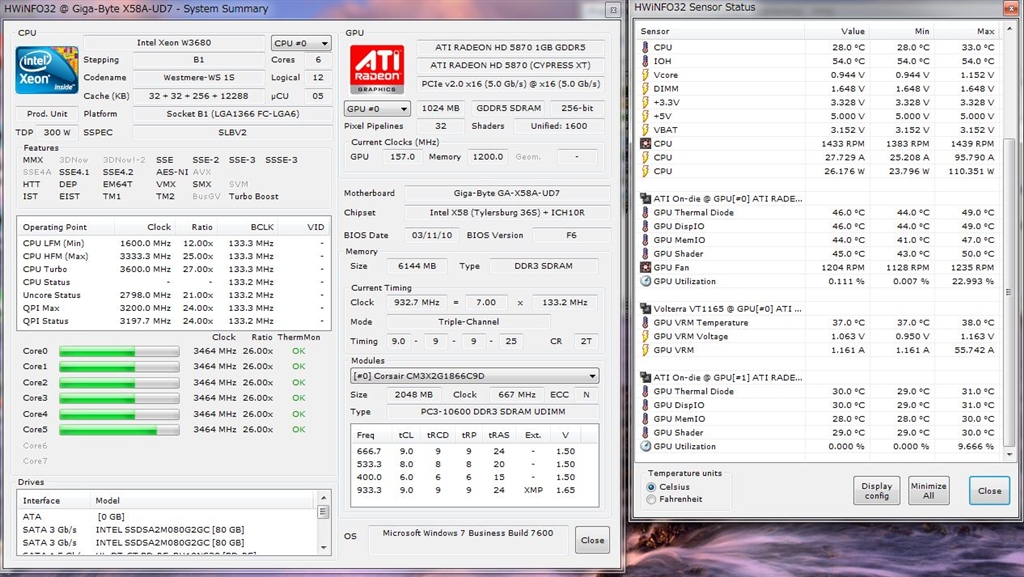The height and width of the screenshot is (577, 1024).
Task: Expand the Corsair memory module dropdown
Action: (x=474, y=376)
